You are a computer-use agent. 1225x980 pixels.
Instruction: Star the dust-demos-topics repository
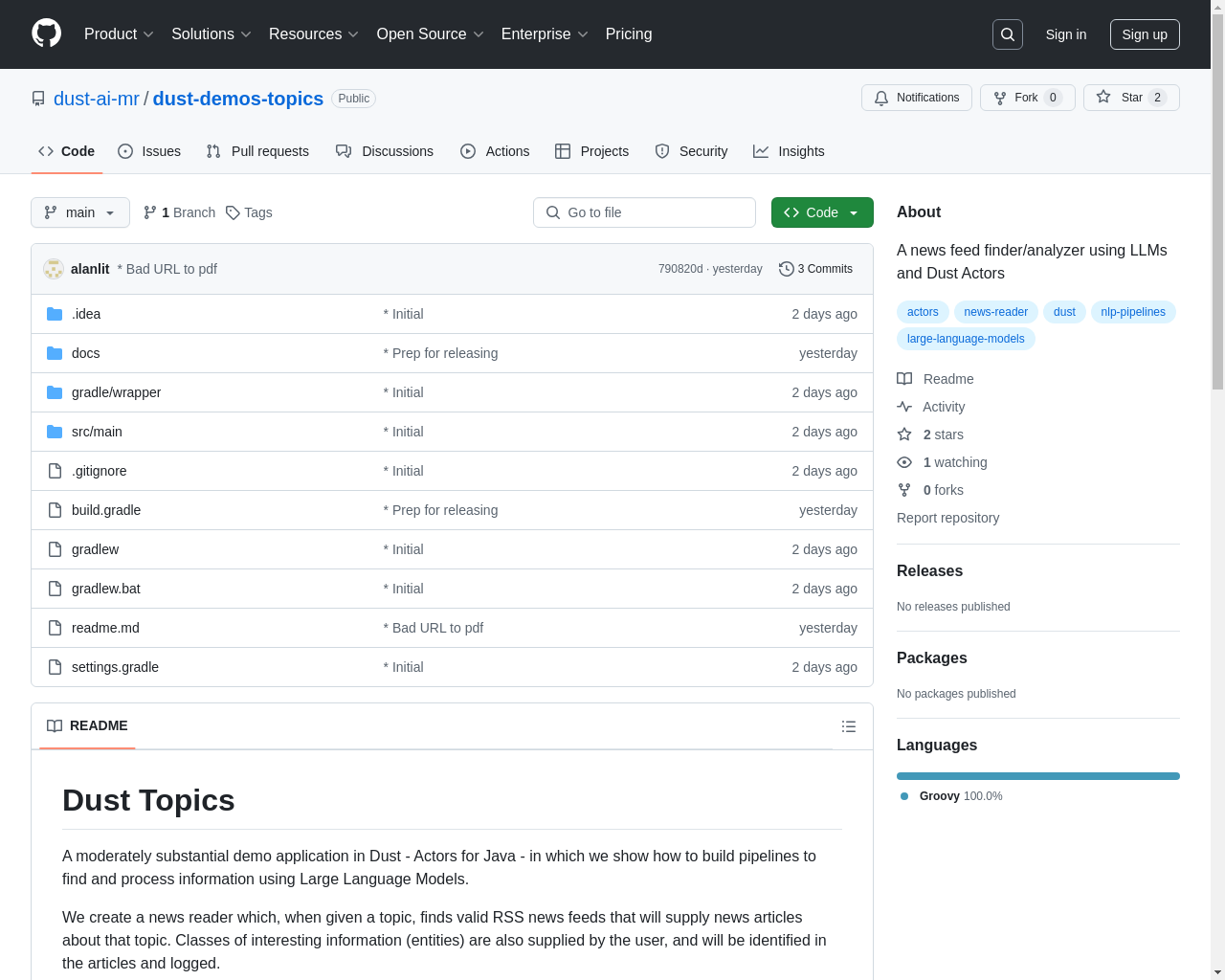pos(1131,98)
